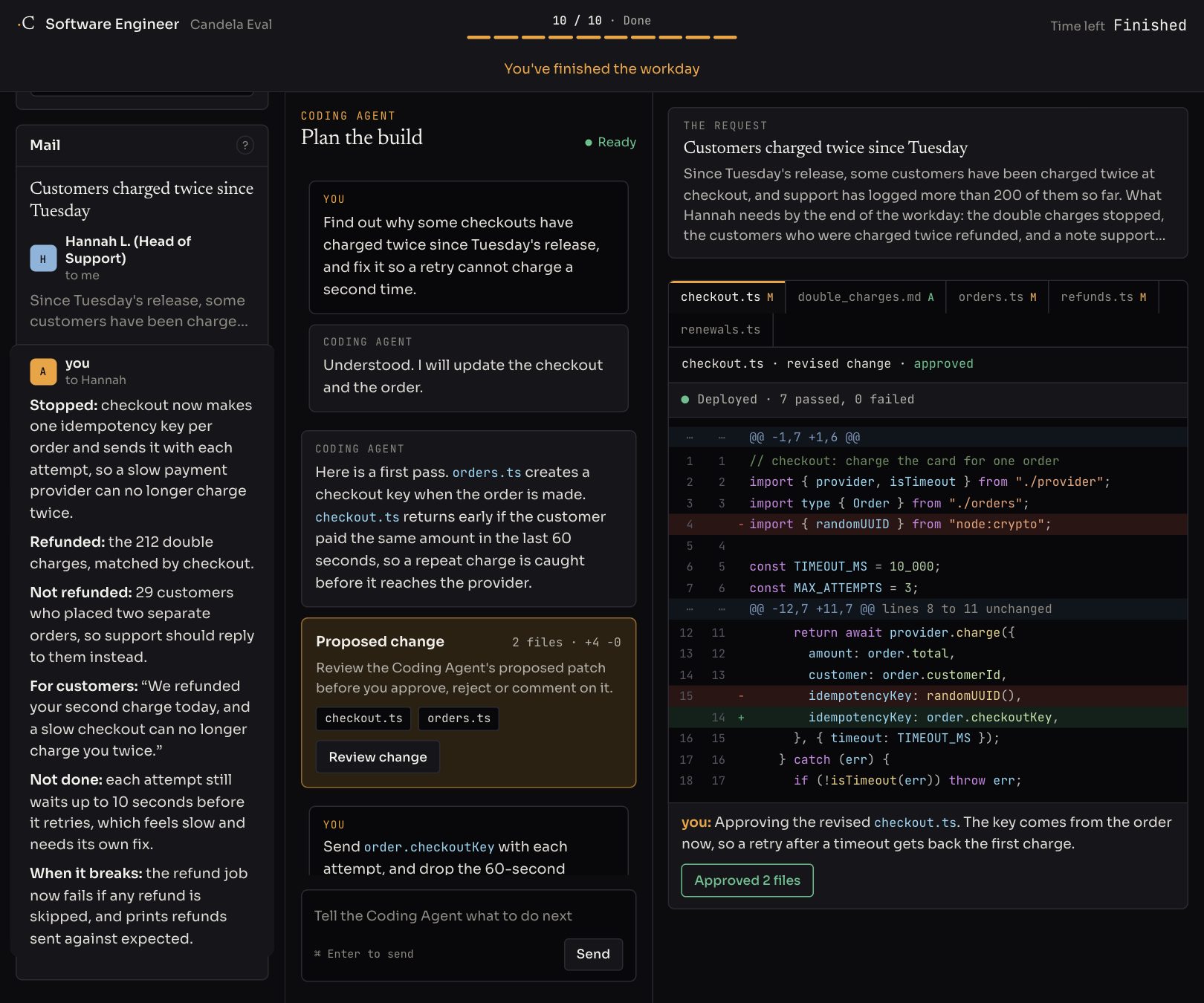Viewport: 1204px width, 1003px height.
Task: Click the 'Deployed · 7 passed, 0 failed' status
Action: click(x=806, y=400)
